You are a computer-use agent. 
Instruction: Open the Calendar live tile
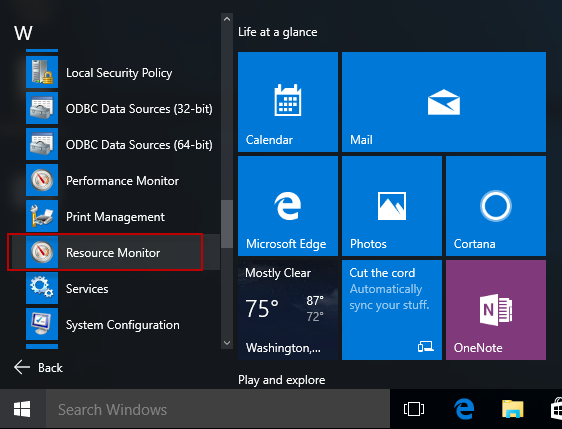click(288, 102)
